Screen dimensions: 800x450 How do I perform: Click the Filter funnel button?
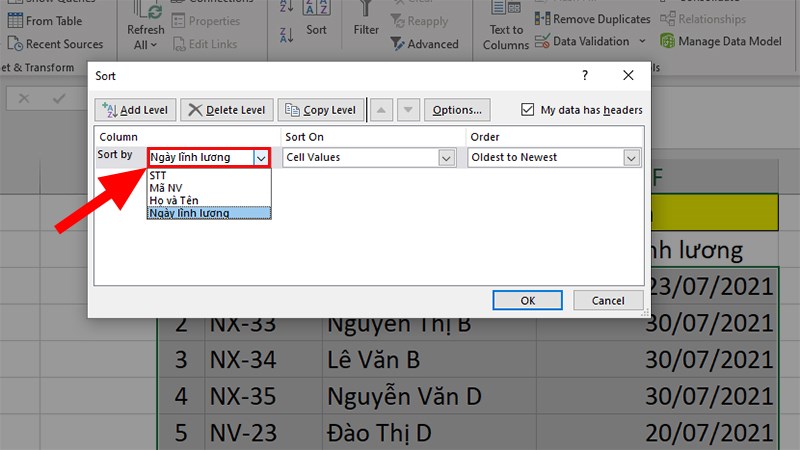coord(366,20)
